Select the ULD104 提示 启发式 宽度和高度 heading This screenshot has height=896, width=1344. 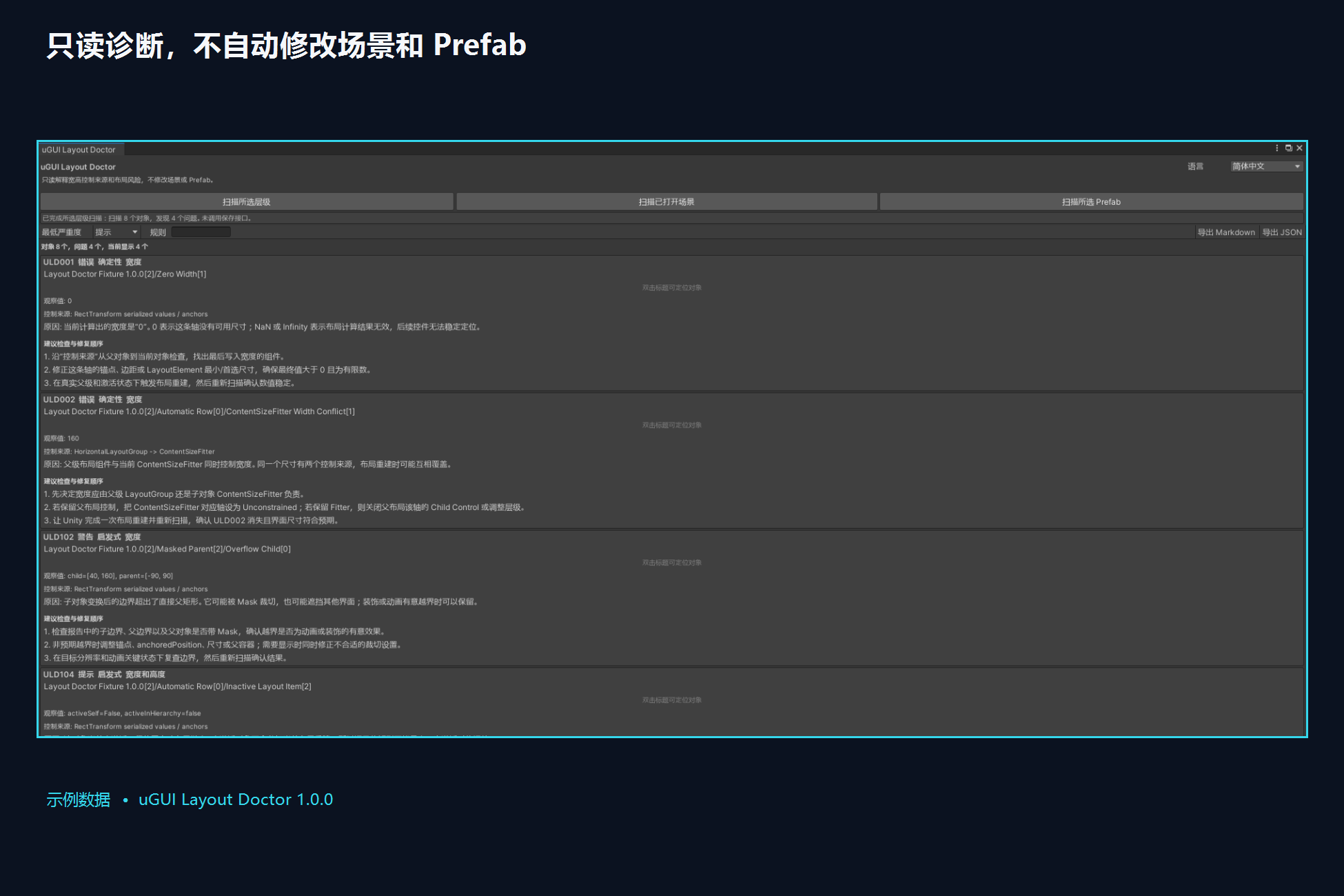point(104,675)
